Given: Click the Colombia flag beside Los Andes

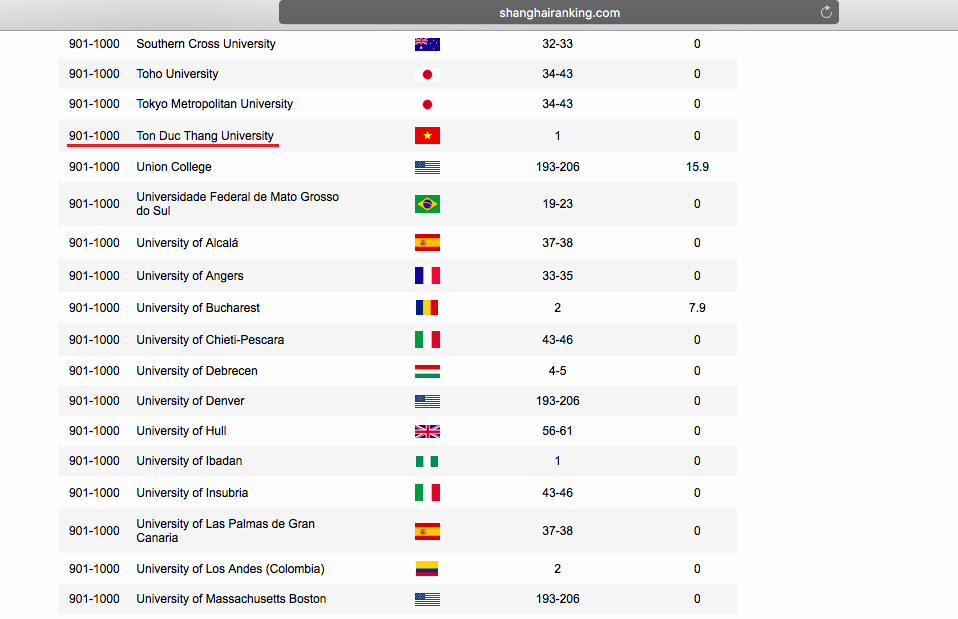Looking at the screenshot, I should point(427,569).
